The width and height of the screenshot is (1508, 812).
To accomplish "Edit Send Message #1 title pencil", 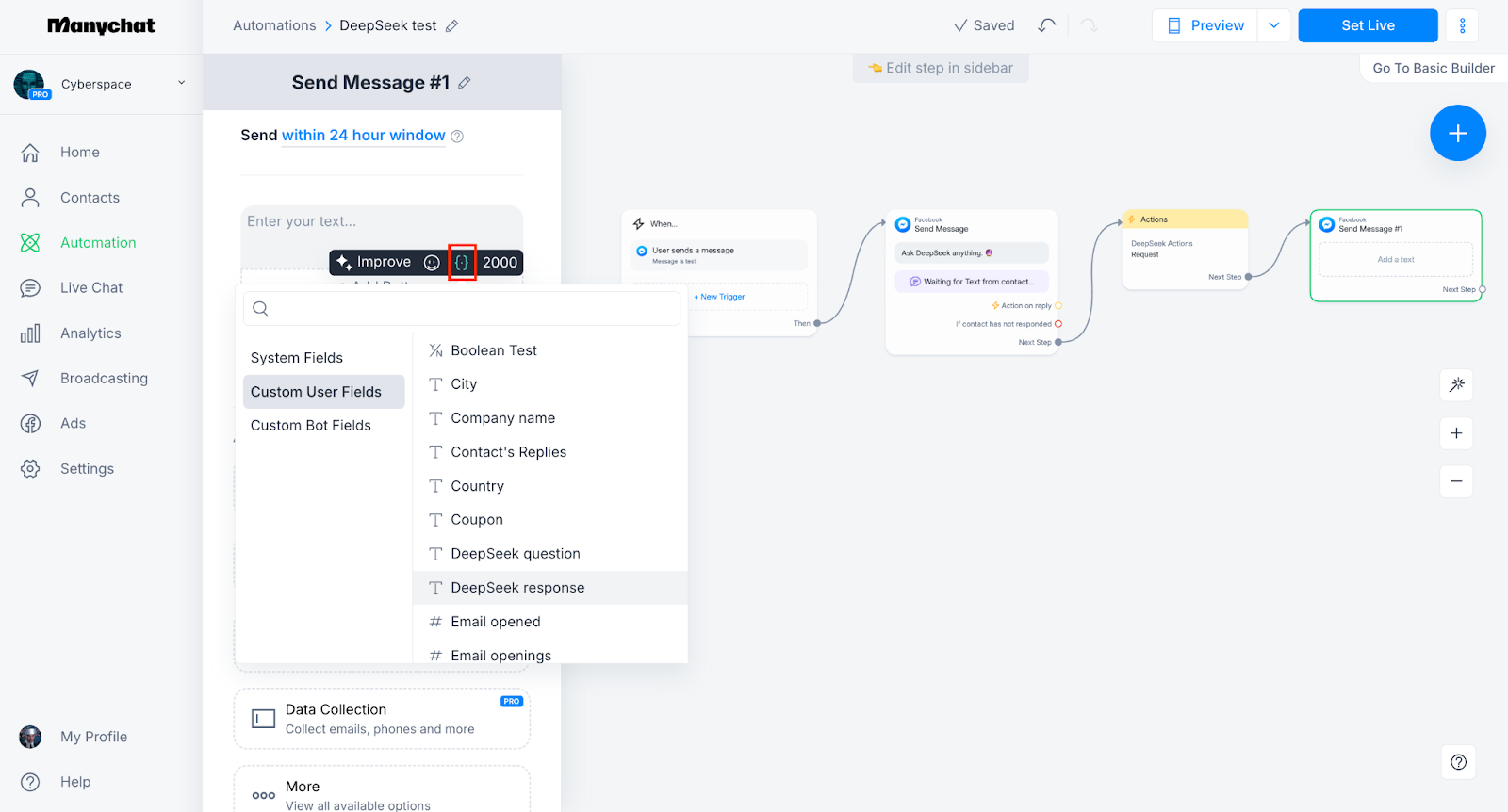I will coord(465,83).
